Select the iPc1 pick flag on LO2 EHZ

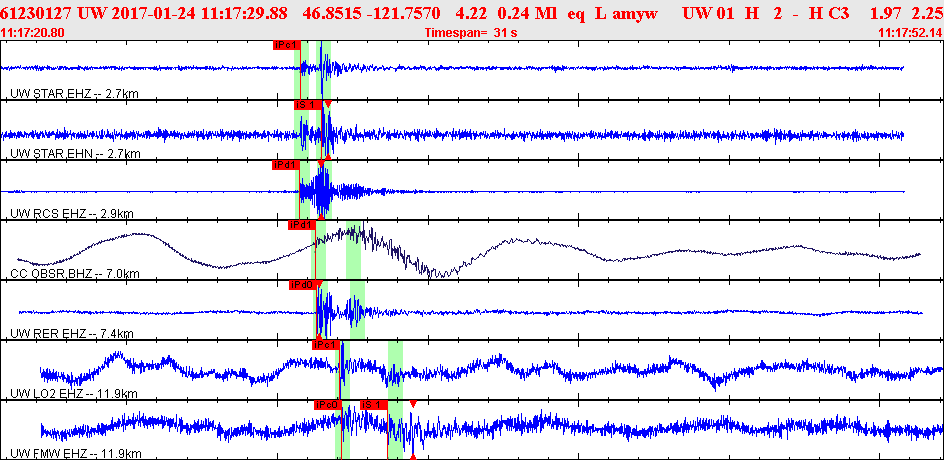click(326, 345)
